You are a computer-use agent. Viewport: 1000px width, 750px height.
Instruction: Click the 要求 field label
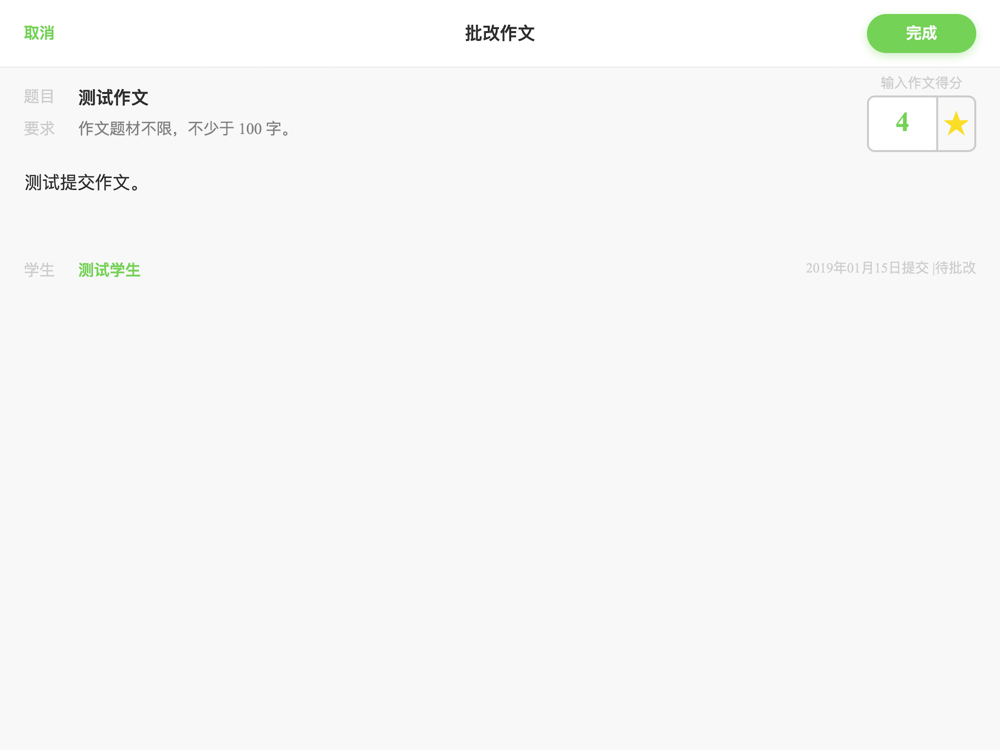pos(39,129)
